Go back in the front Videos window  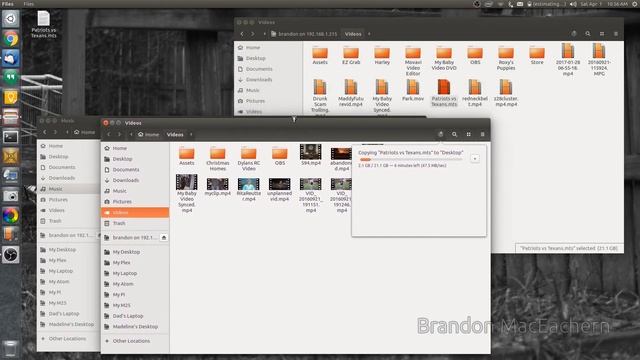[109, 134]
